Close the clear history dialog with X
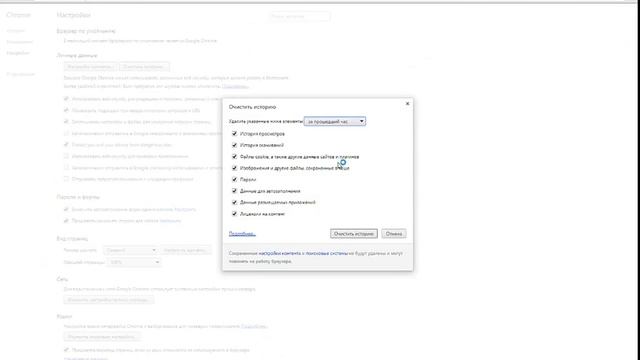The image size is (640, 360). point(407,104)
